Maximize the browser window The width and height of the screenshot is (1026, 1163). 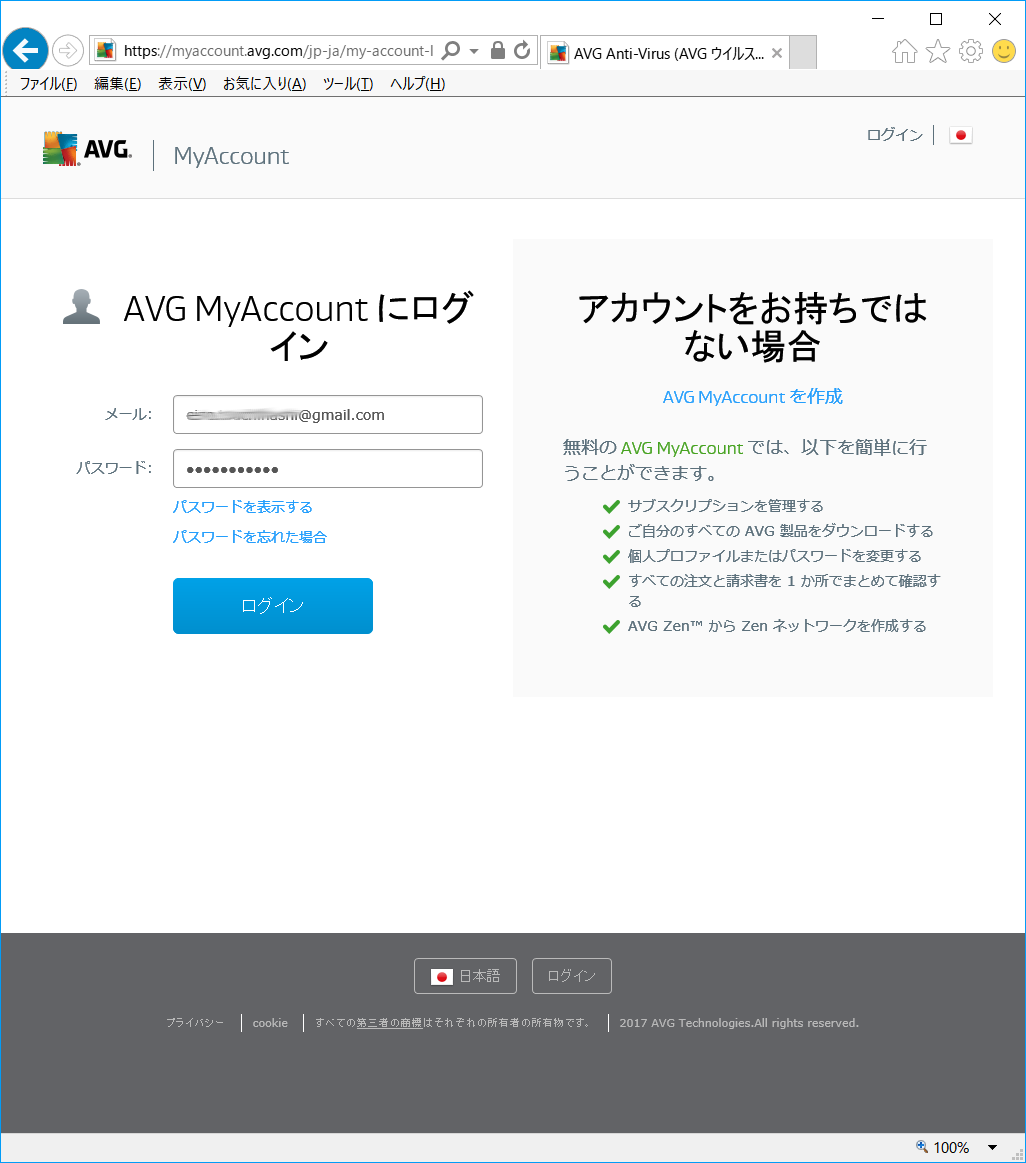[x=936, y=19]
